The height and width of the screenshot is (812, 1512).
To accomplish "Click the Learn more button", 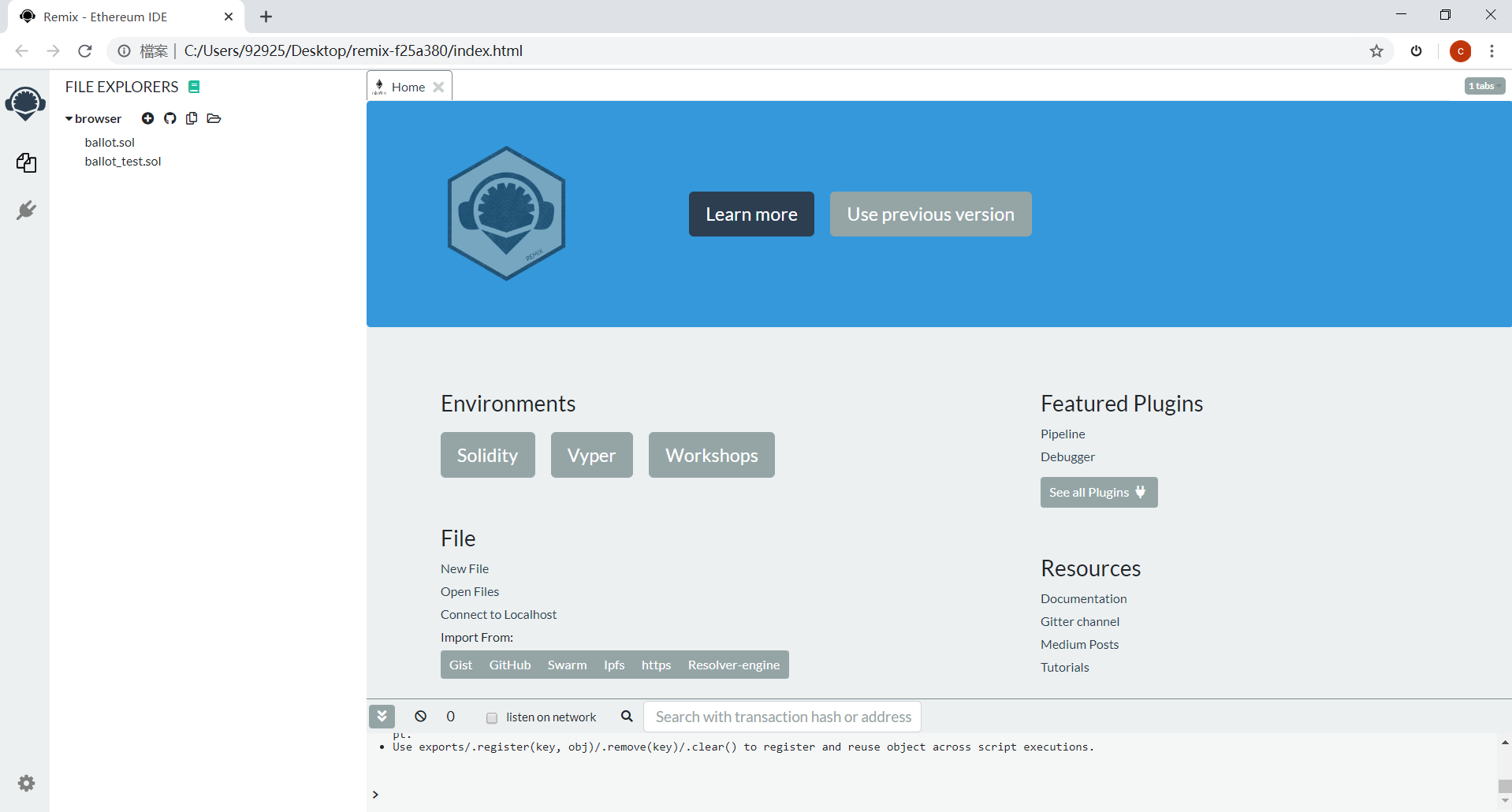I will coord(751,214).
